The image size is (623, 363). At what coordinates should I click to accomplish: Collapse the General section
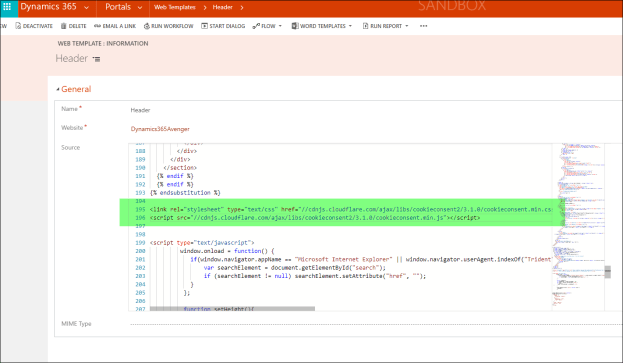[58, 89]
